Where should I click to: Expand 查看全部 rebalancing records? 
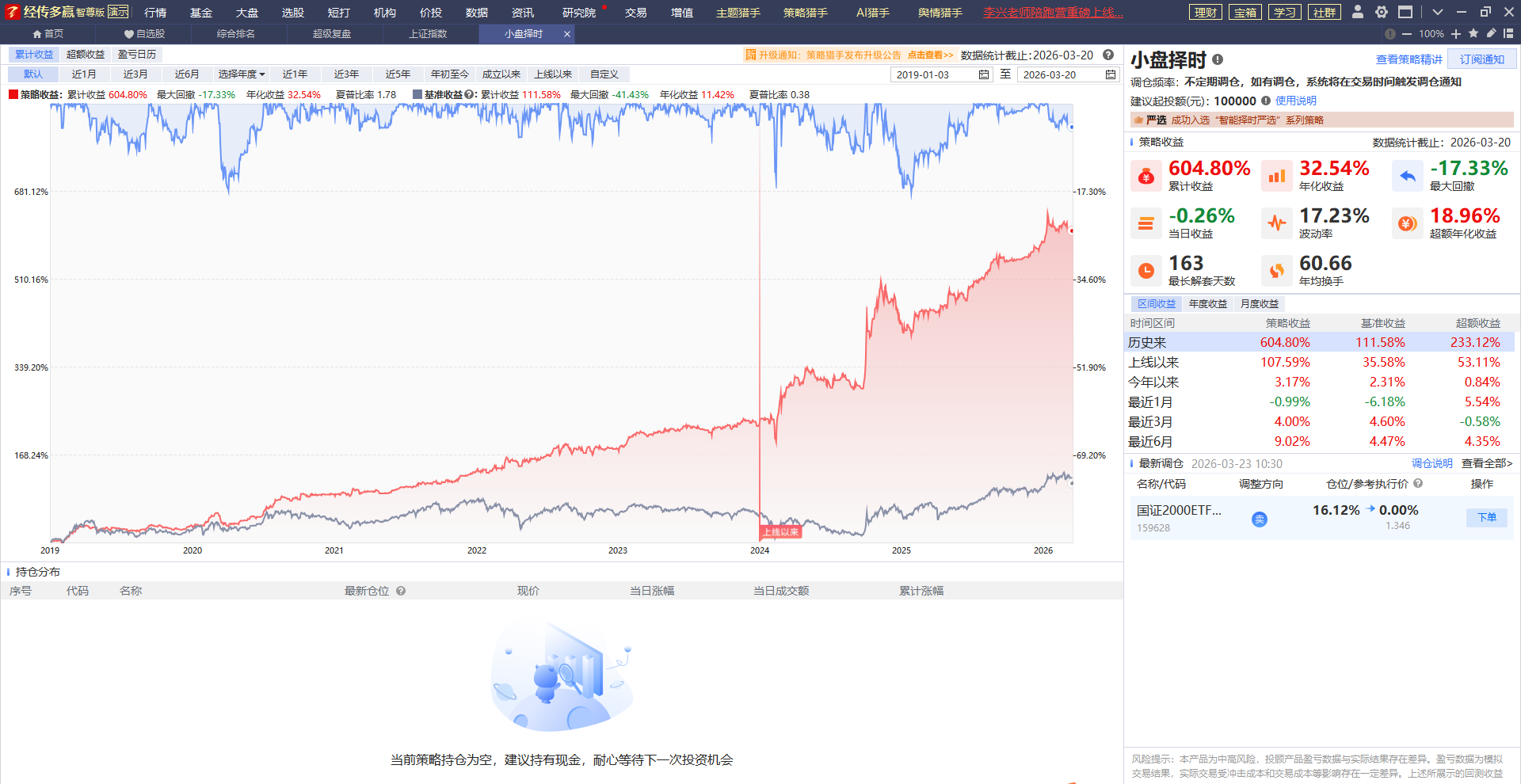(1487, 463)
